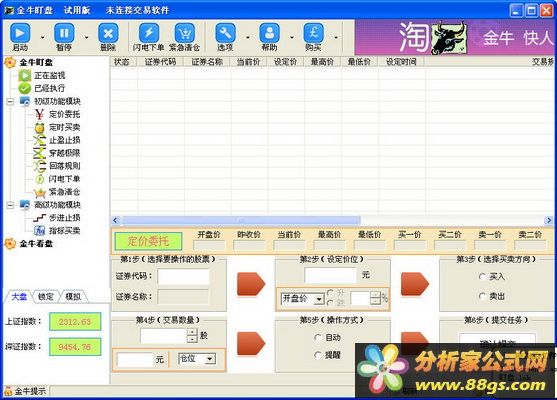This screenshot has height=400, width=557.
Task: Click the 启动 start toolbar icon
Action: 20,33
